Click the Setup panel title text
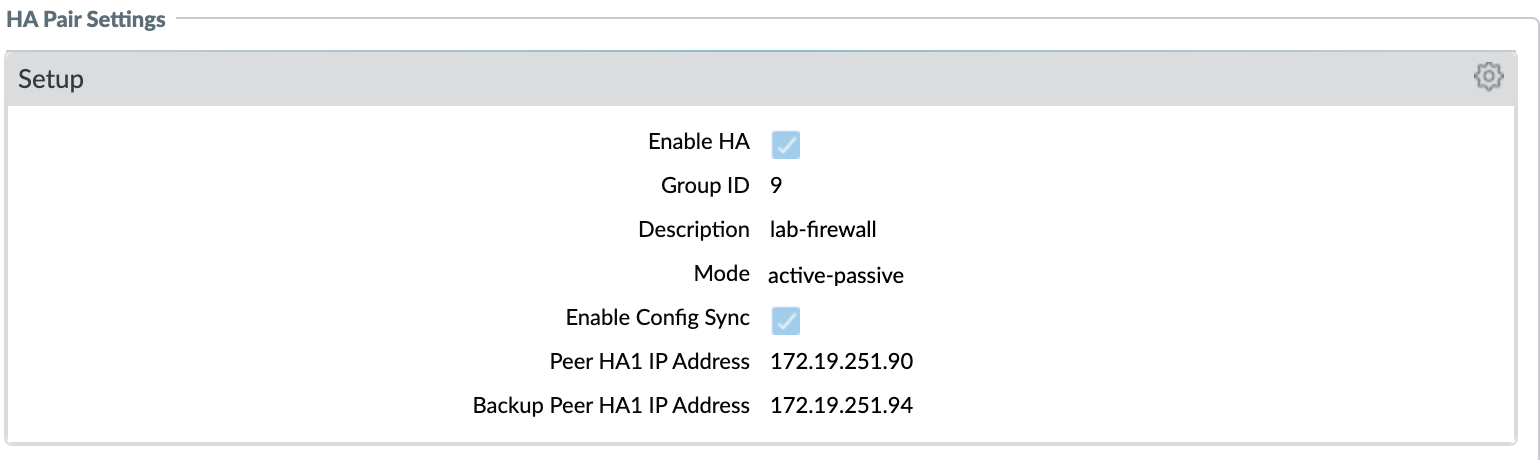This screenshot has width=1540, height=460. (x=51, y=79)
